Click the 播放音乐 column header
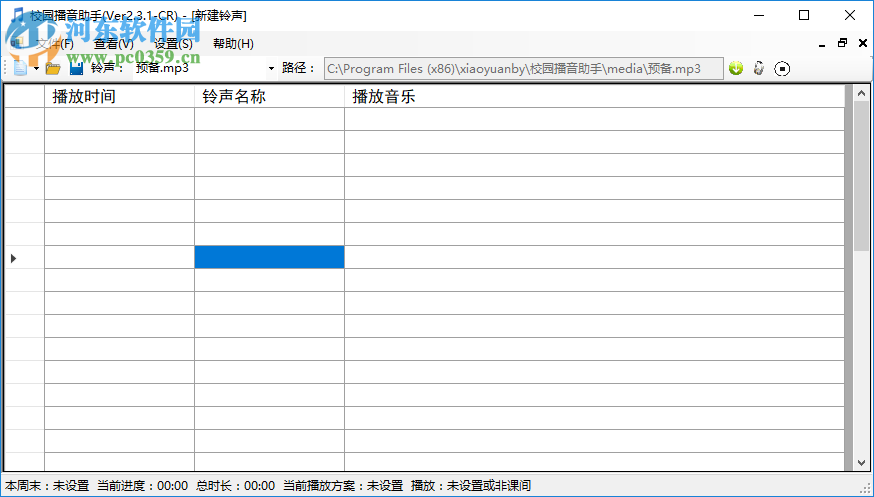This screenshot has height=497, width=874. pyautogui.click(x=595, y=96)
